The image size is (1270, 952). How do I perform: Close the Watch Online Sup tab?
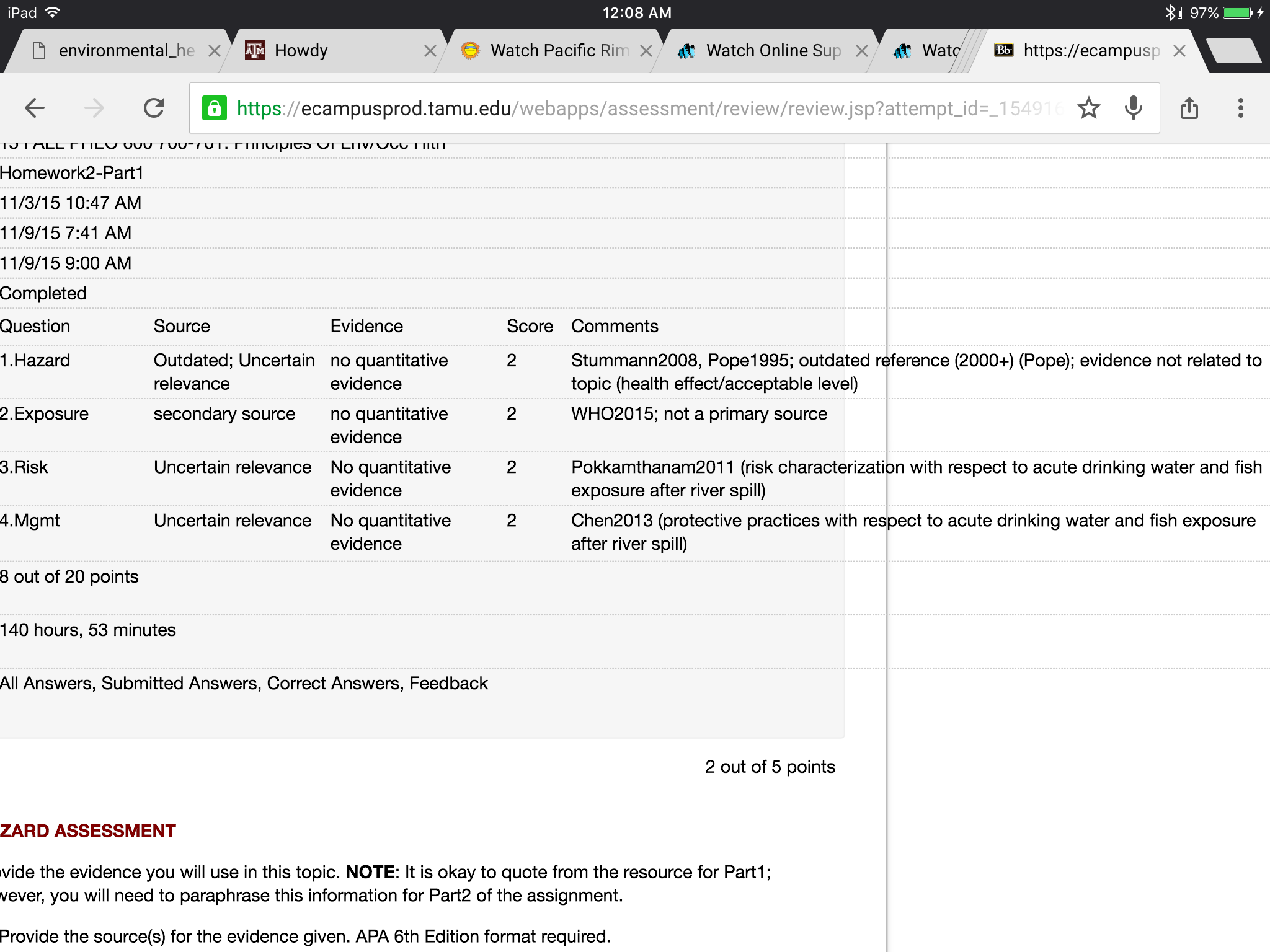[x=861, y=51]
